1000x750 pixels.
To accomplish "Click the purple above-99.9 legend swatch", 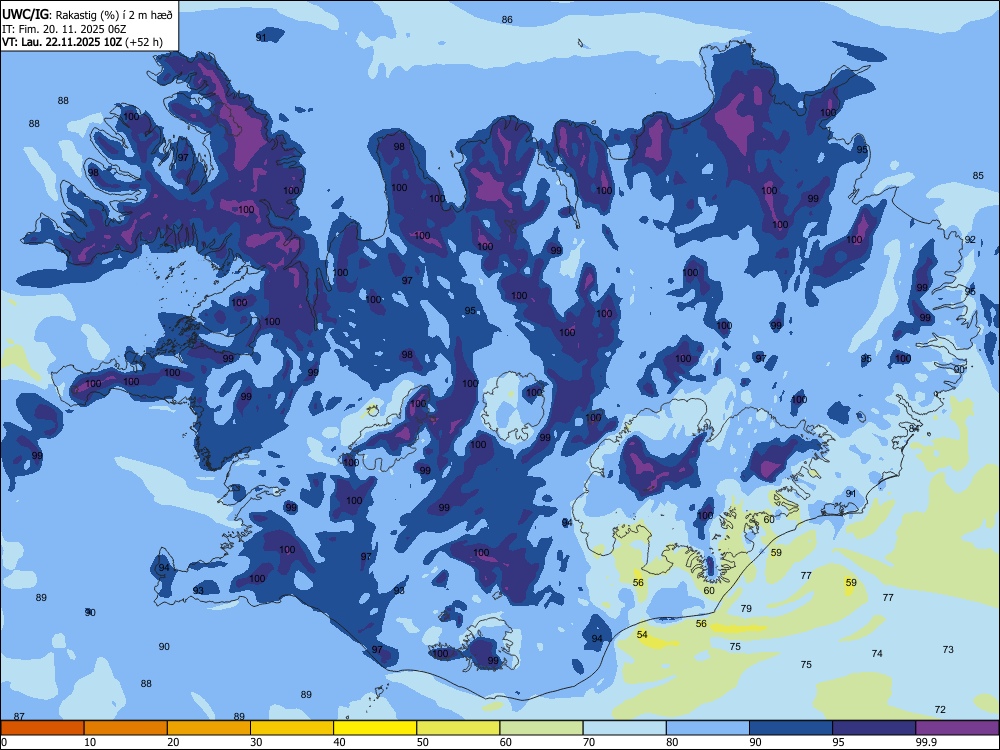I will pyautogui.click(x=957, y=728).
